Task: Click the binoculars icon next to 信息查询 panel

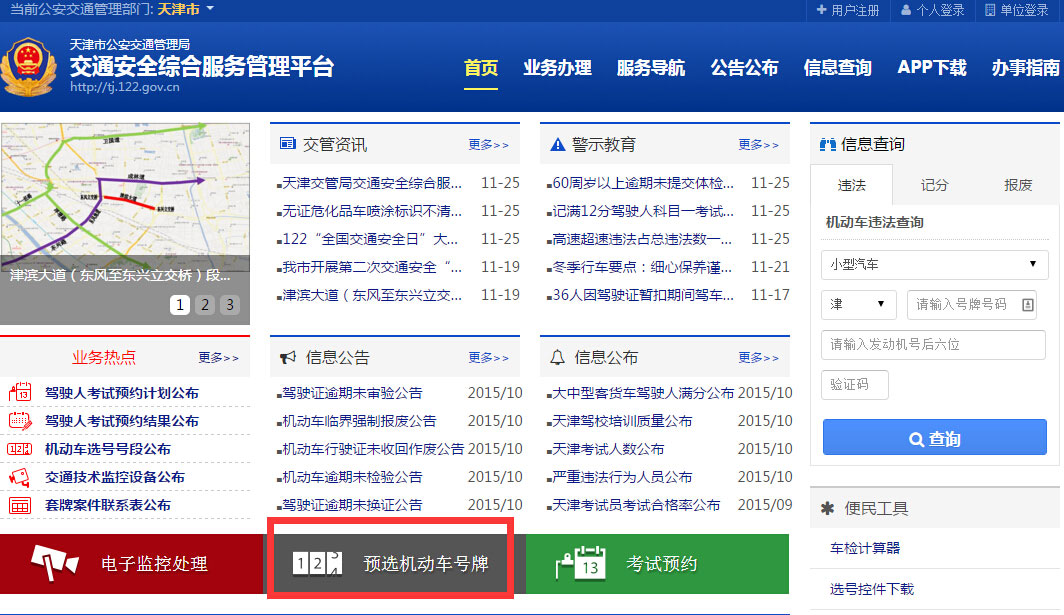Action: pos(828,144)
